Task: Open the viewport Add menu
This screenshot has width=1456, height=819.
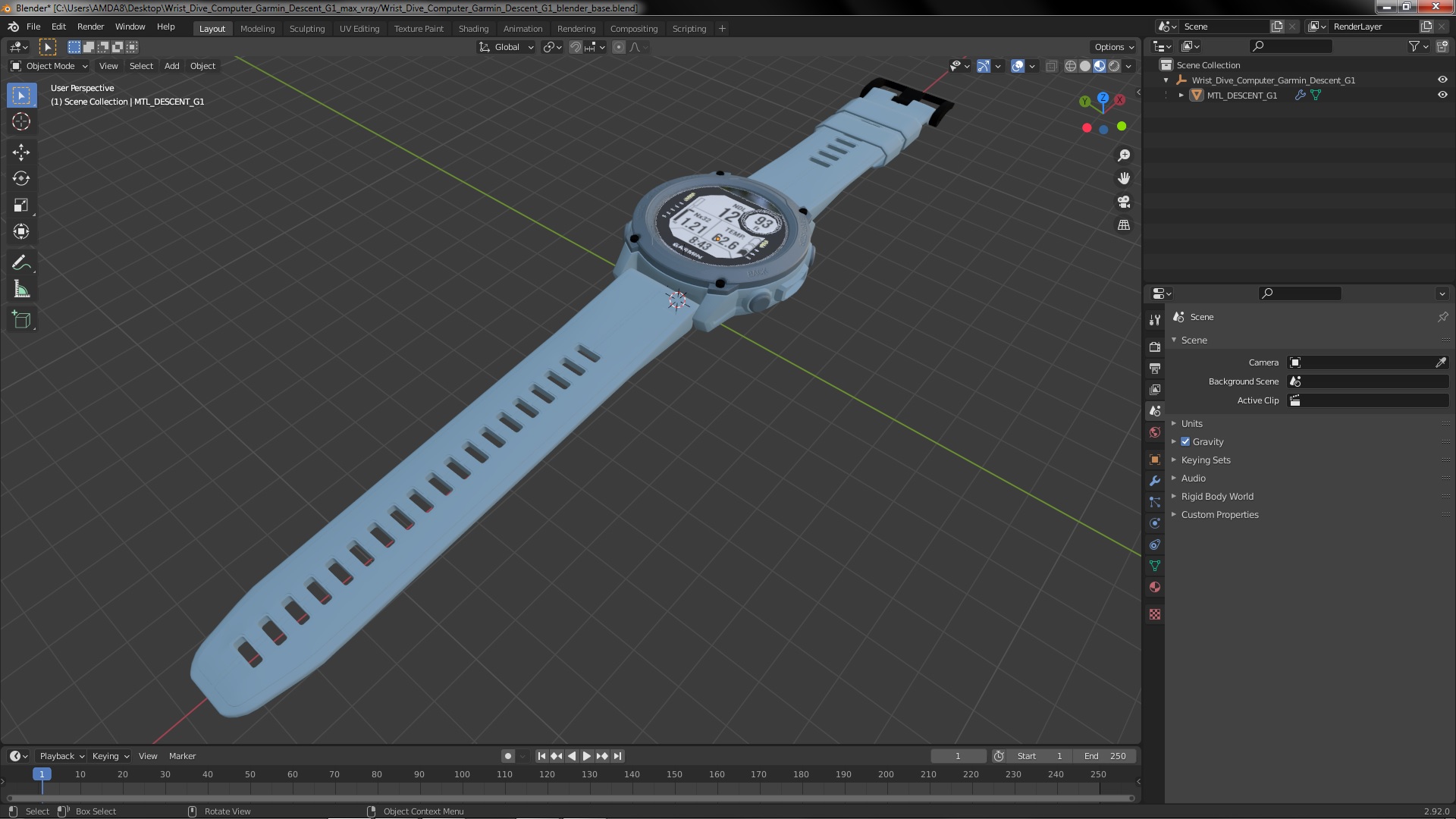Action: point(172,66)
